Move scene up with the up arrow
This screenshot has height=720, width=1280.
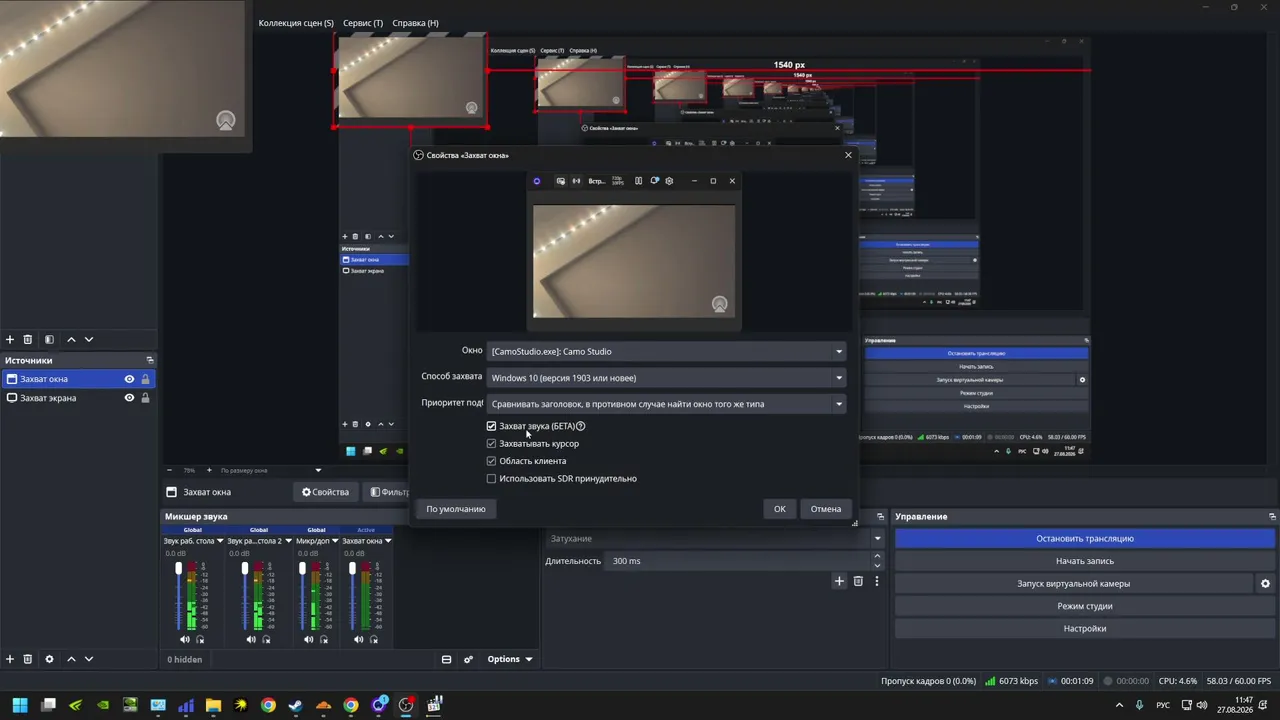[71, 340]
